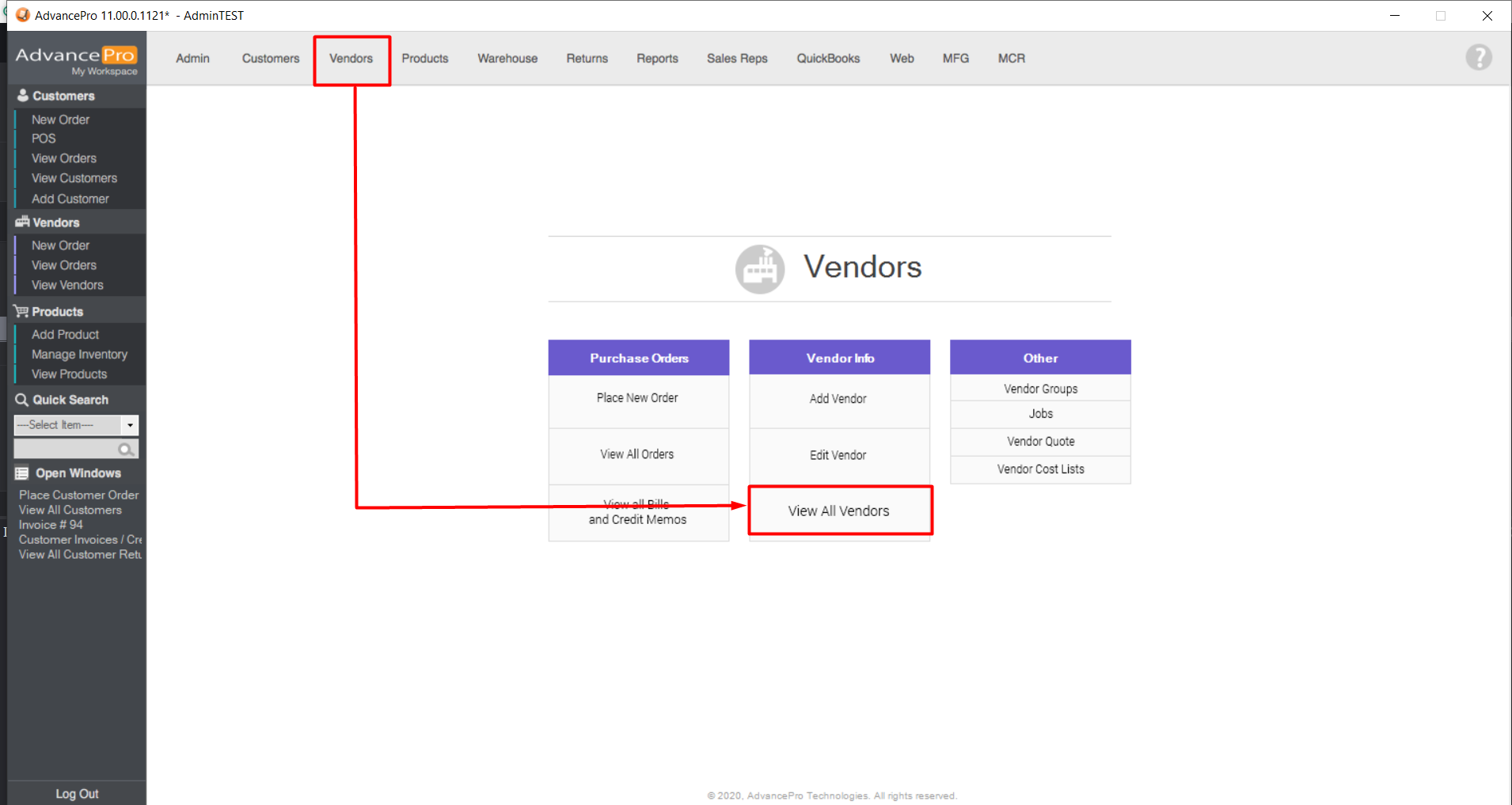Click Manage Inventory in the sidebar
1512x805 pixels.
[79, 355]
